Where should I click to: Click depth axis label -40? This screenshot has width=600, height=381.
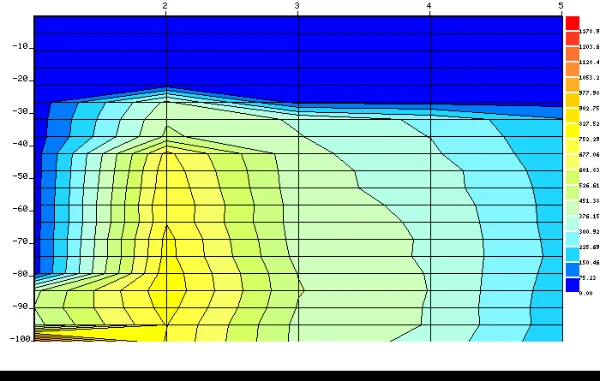pos(20,144)
